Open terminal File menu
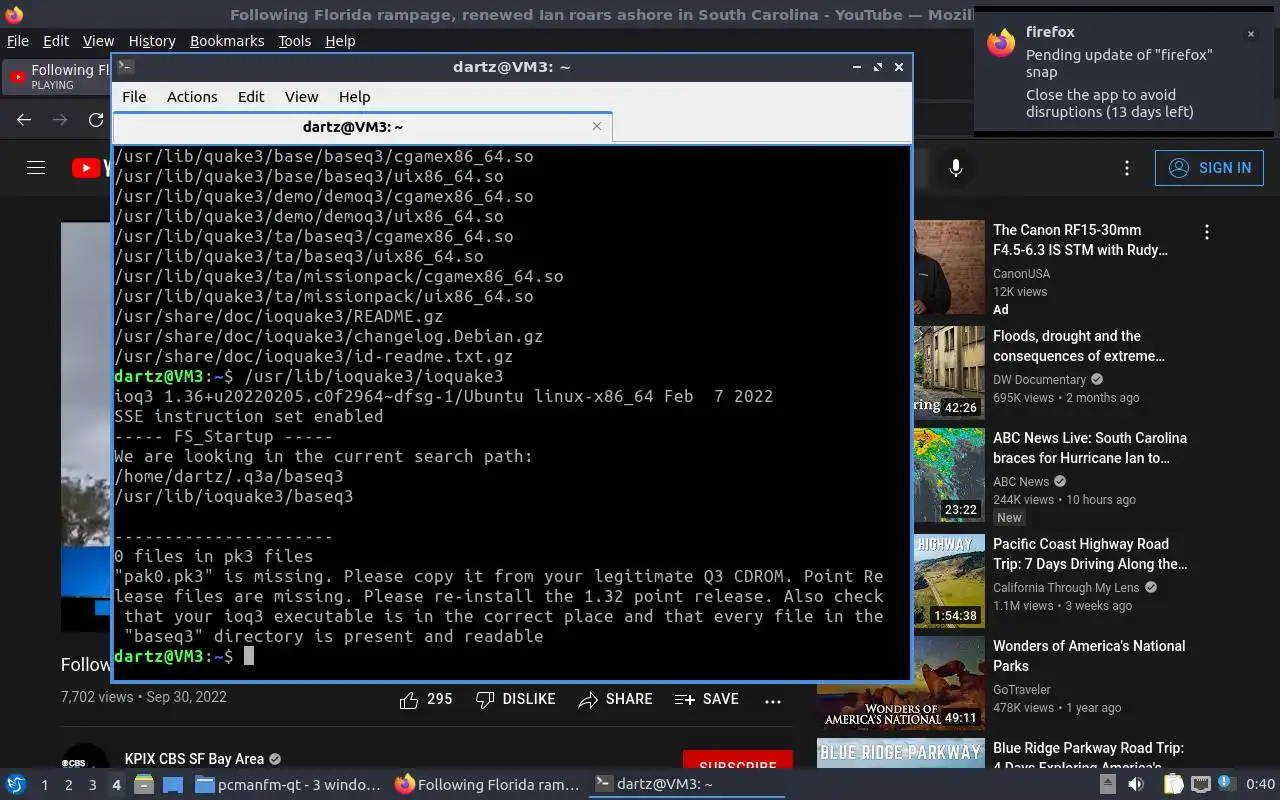The image size is (1280, 800). click(x=134, y=97)
